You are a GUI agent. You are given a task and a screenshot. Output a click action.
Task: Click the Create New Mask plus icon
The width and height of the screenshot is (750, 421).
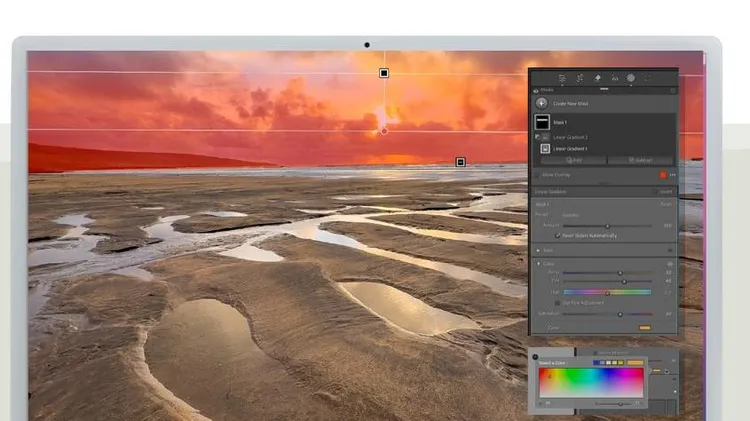pos(543,103)
